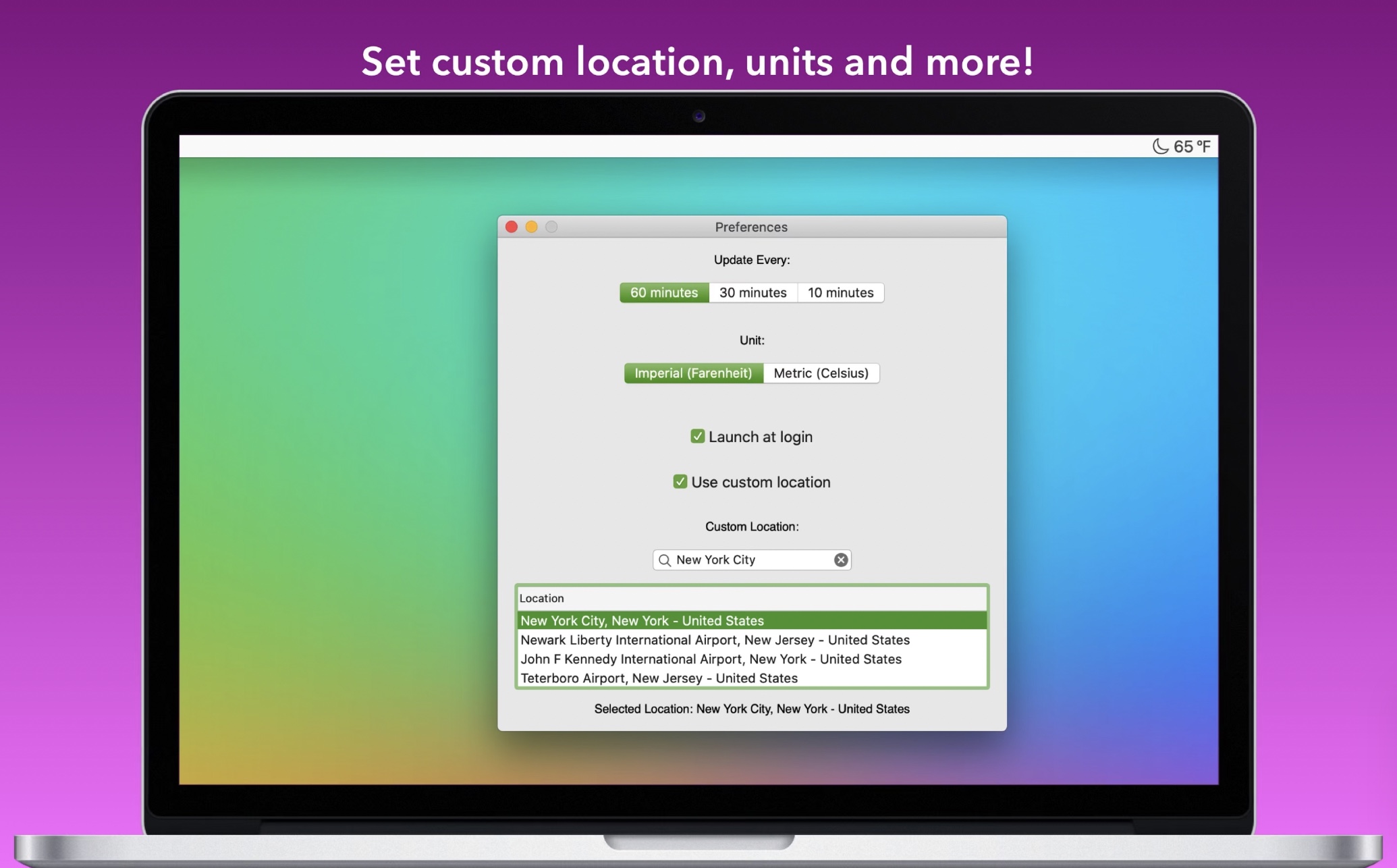Click the moon weather icon in menu bar
The height and width of the screenshot is (868, 1397).
[x=1160, y=146]
